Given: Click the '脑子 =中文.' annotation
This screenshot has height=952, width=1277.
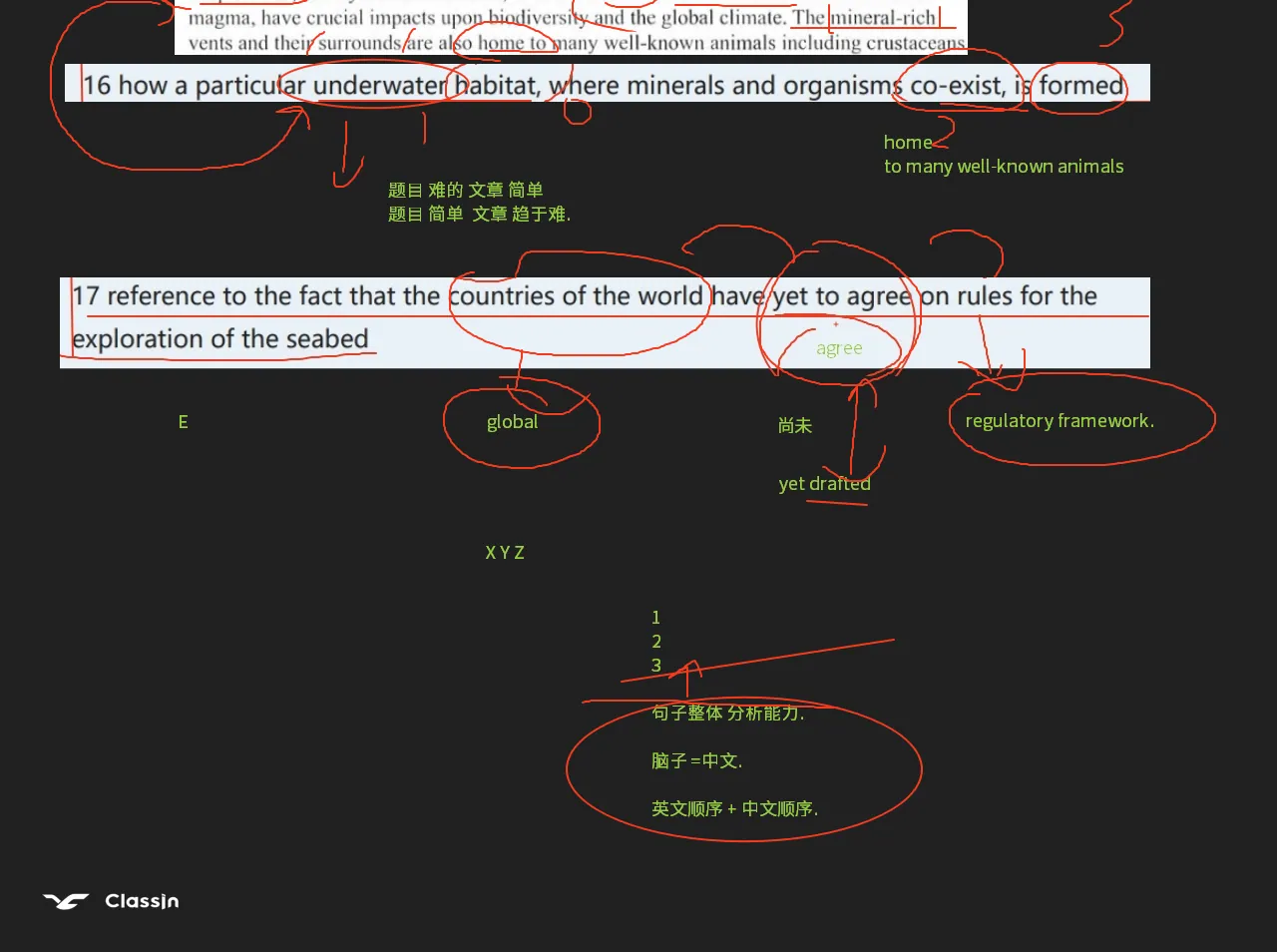Looking at the screenshot, I should tap(696, 760).
